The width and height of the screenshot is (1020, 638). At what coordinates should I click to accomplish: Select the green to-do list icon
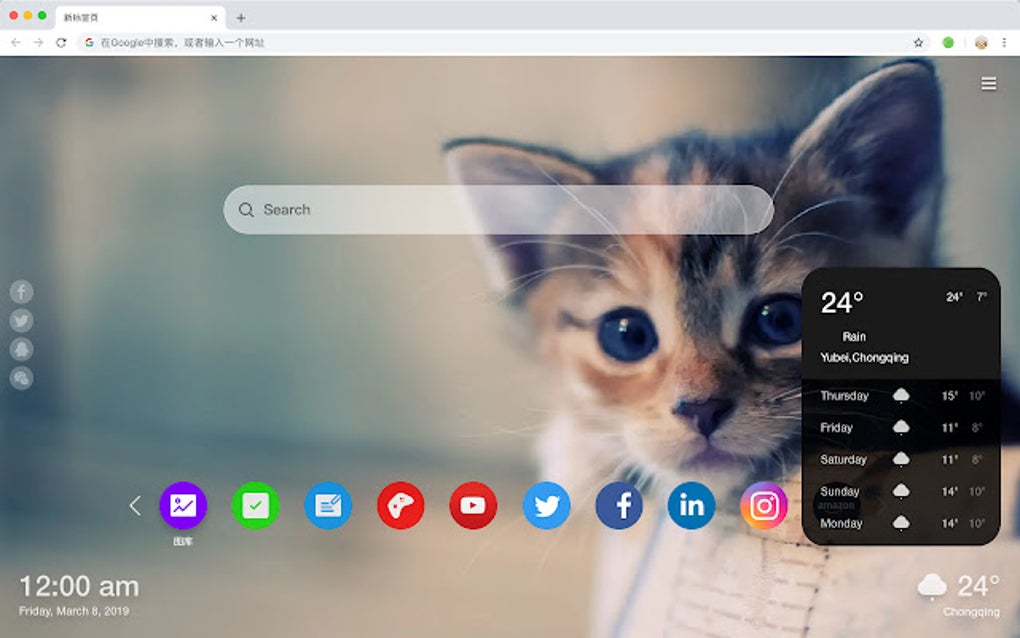tap(257, 506)
